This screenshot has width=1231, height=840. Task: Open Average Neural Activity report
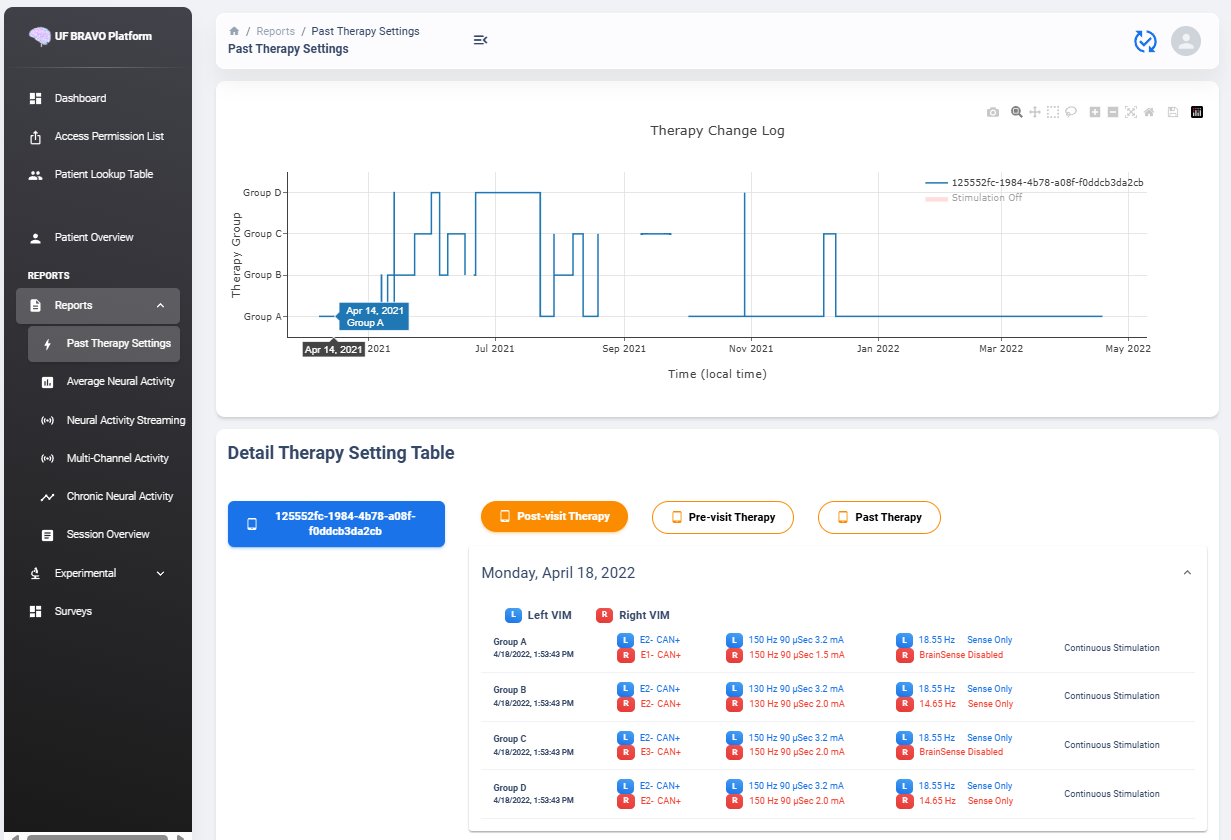tap(120, 382)
